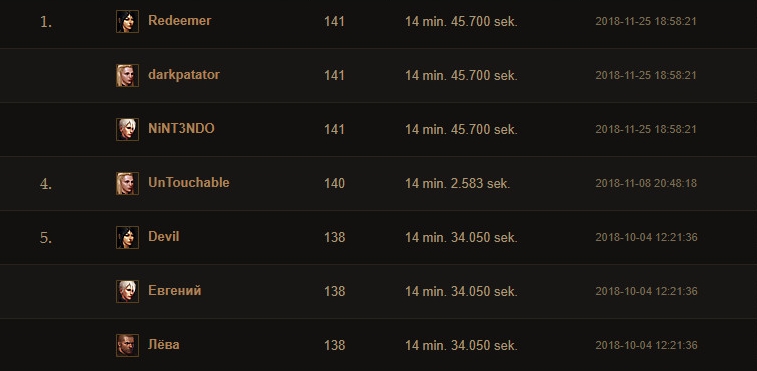Click NiNT3NDO's white-haired hero portrait
The height and width of the screenshot is (371, 757).
coord(127,129)
